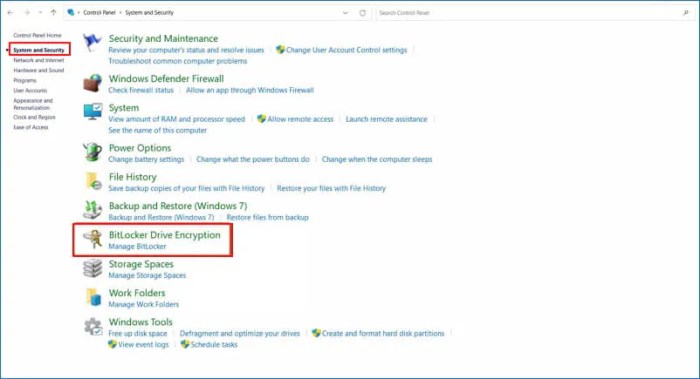This screenshot has height=379, width=700.
Task: Click the Search Control Panel field
Action: coord(534,13)
